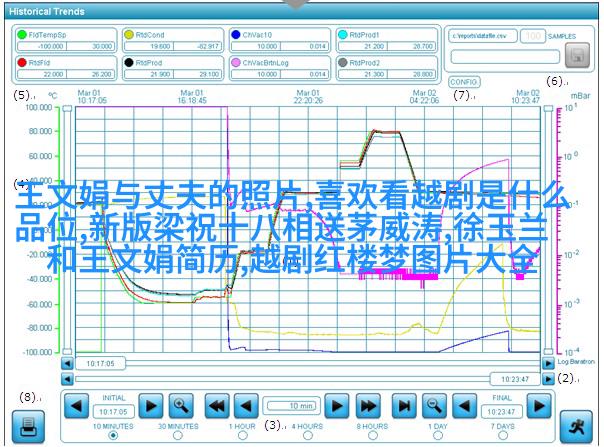Image resolution: width=604 pixels, height=447 pixels.
Task: Click the right mBar axis vertical slider
Action: click(548, 230)
